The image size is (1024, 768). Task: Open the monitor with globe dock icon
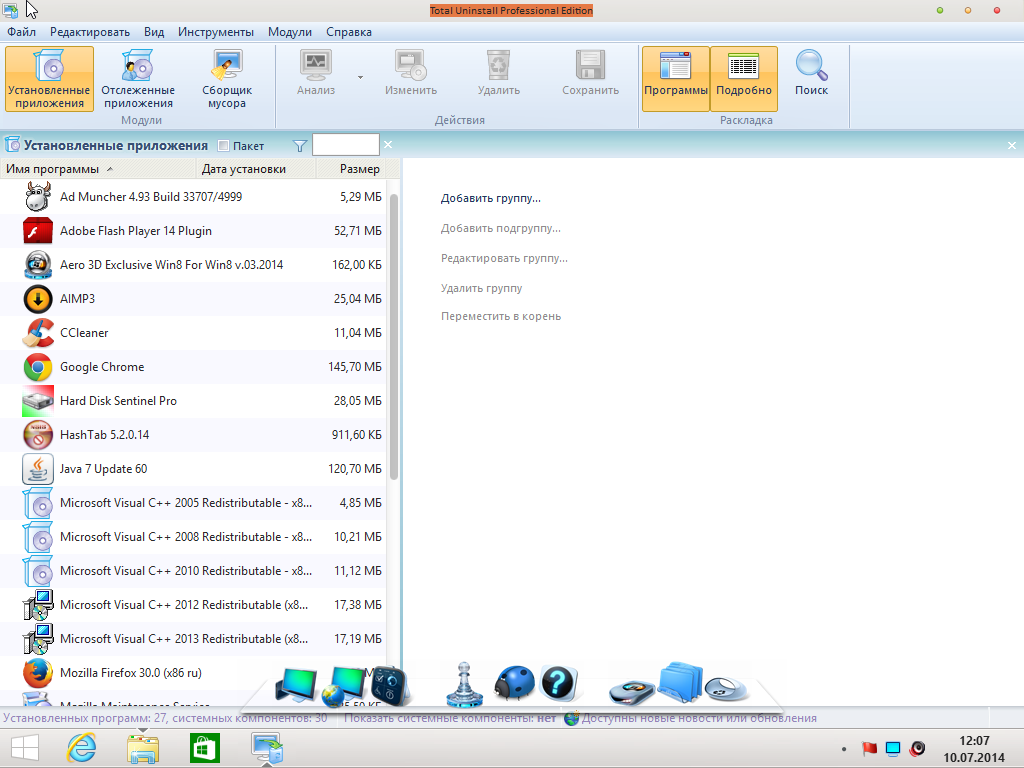click(342, 686)
